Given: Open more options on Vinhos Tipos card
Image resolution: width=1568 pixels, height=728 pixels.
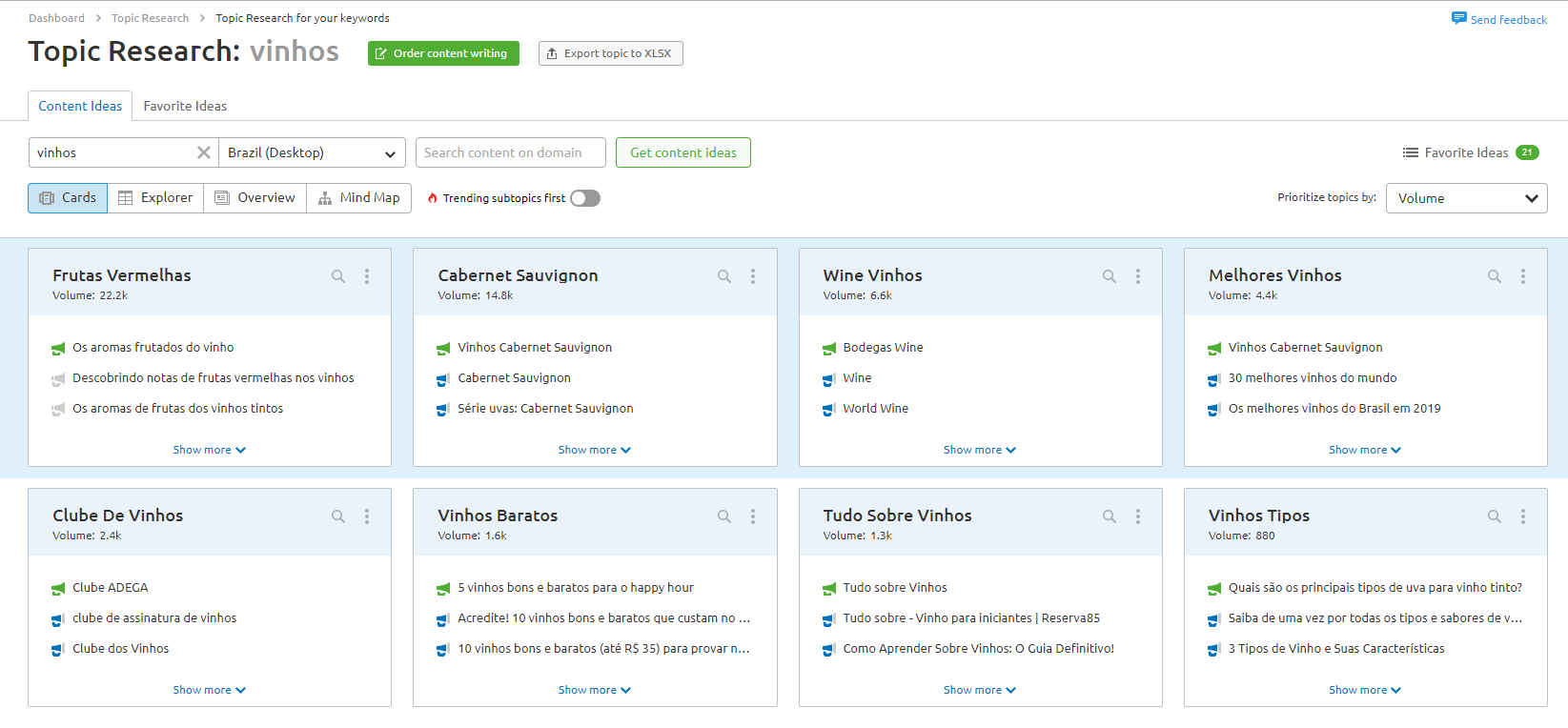Looking at the screenshot, I should [1523, 516].
